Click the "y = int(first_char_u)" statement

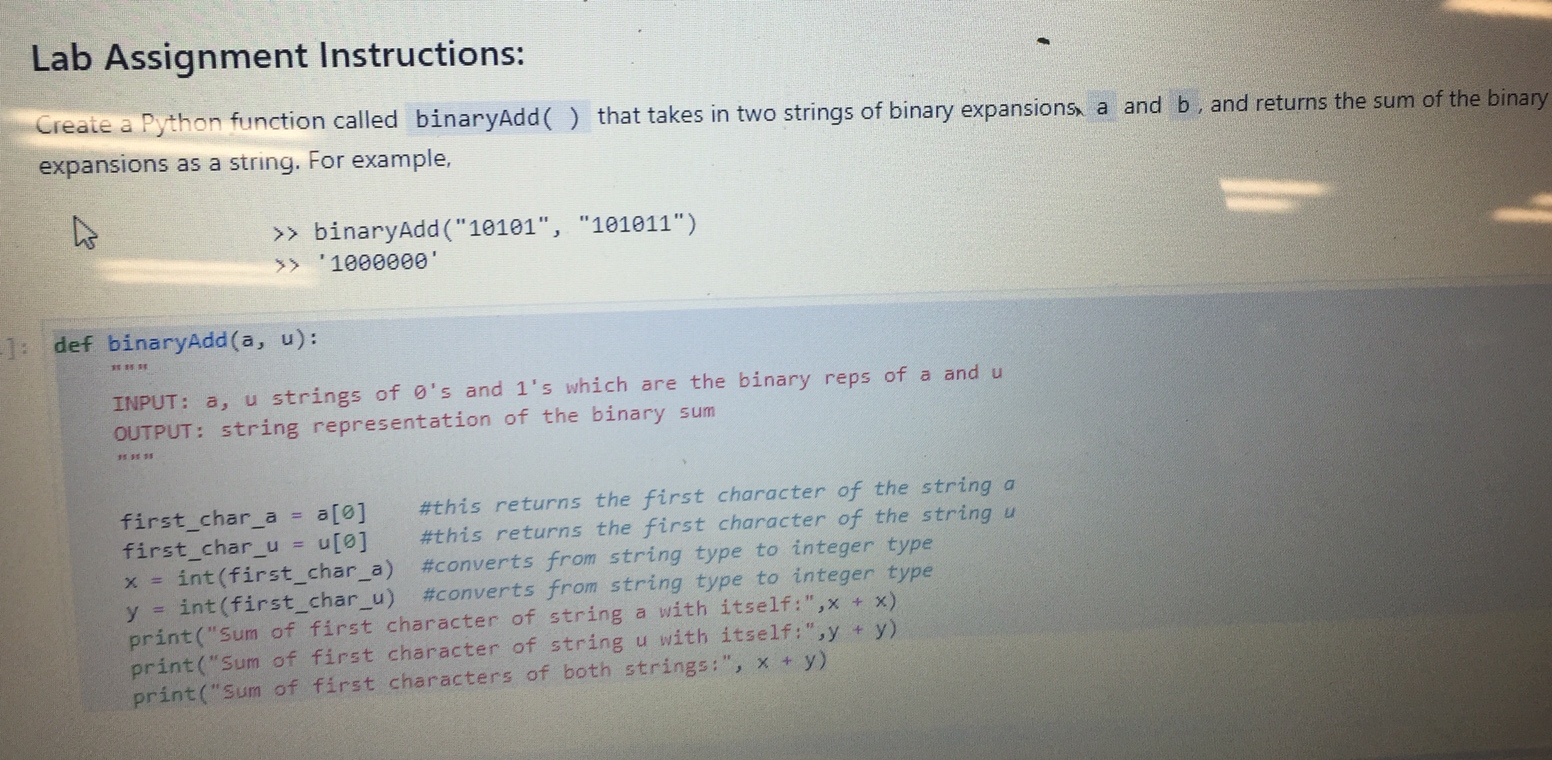(x=262, y=604)
